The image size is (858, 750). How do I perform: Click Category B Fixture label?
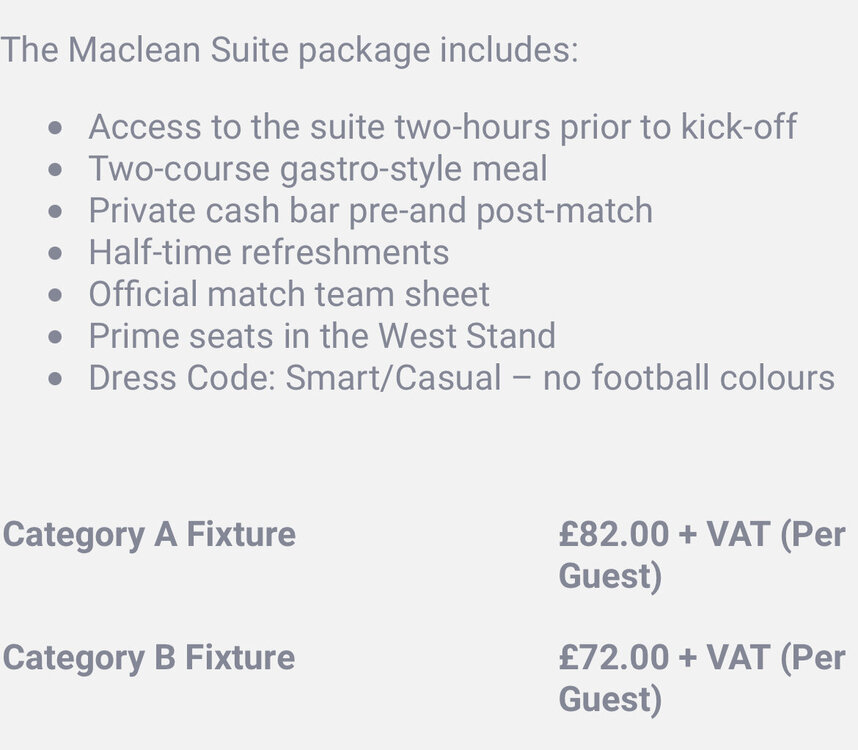[x=149, y=658]
